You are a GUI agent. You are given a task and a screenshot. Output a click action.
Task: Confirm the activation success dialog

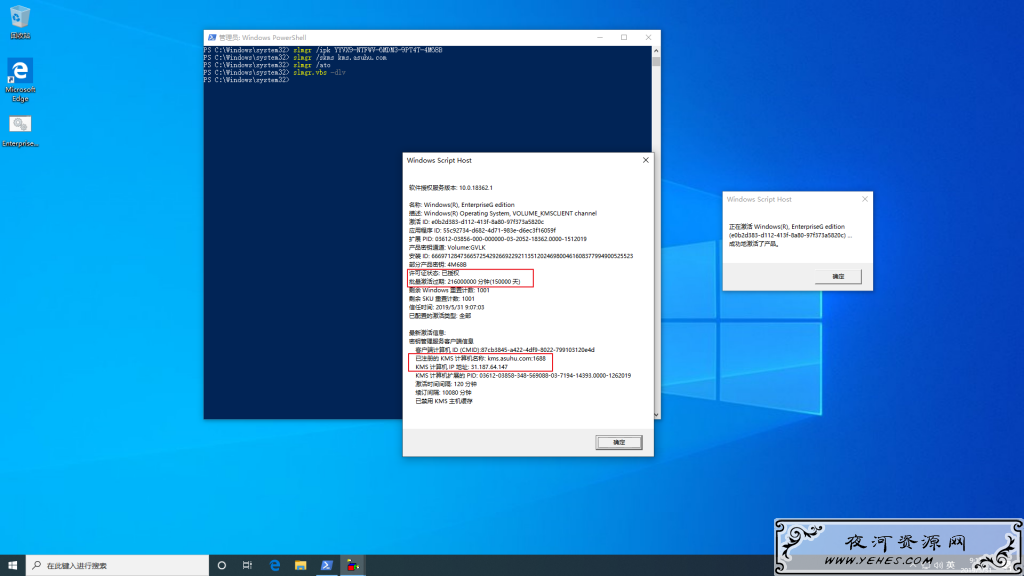838,276
